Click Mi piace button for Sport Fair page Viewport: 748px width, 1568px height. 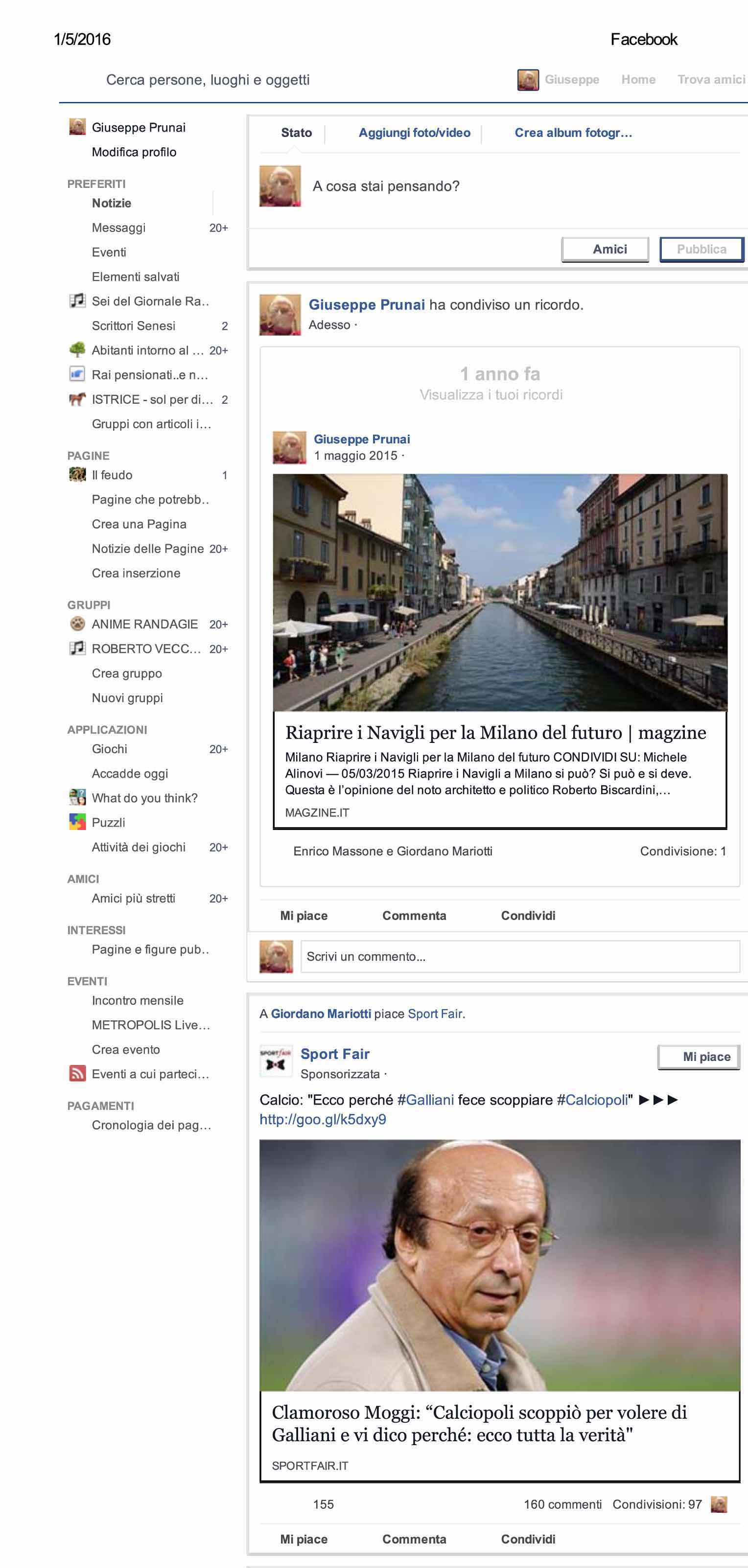[699, 1057]
